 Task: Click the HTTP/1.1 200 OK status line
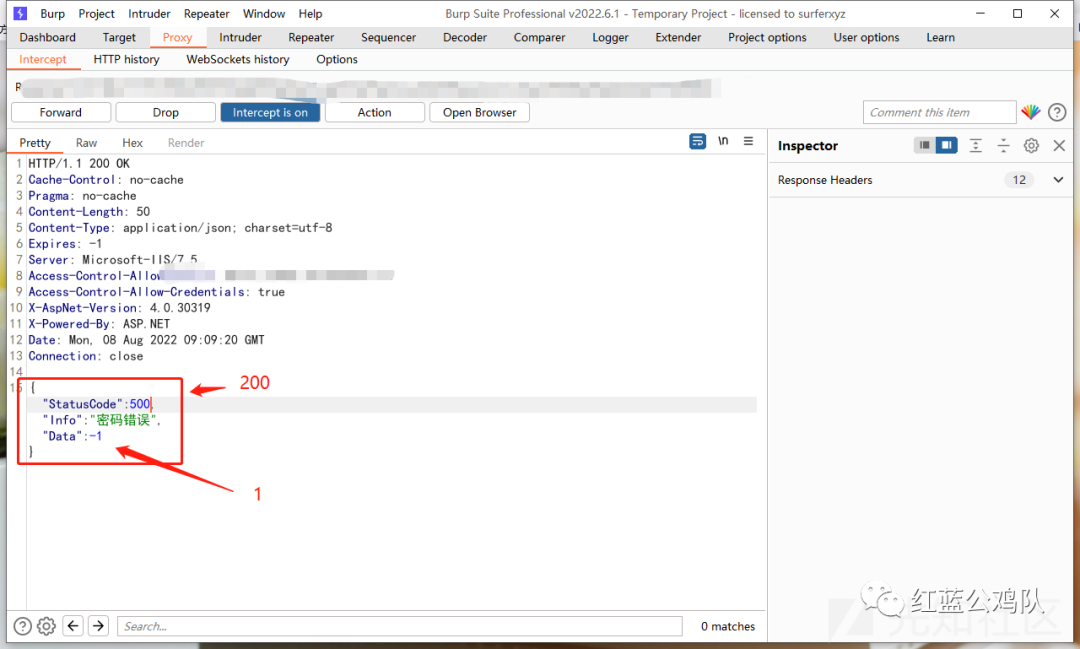click(x=79, y=163)
